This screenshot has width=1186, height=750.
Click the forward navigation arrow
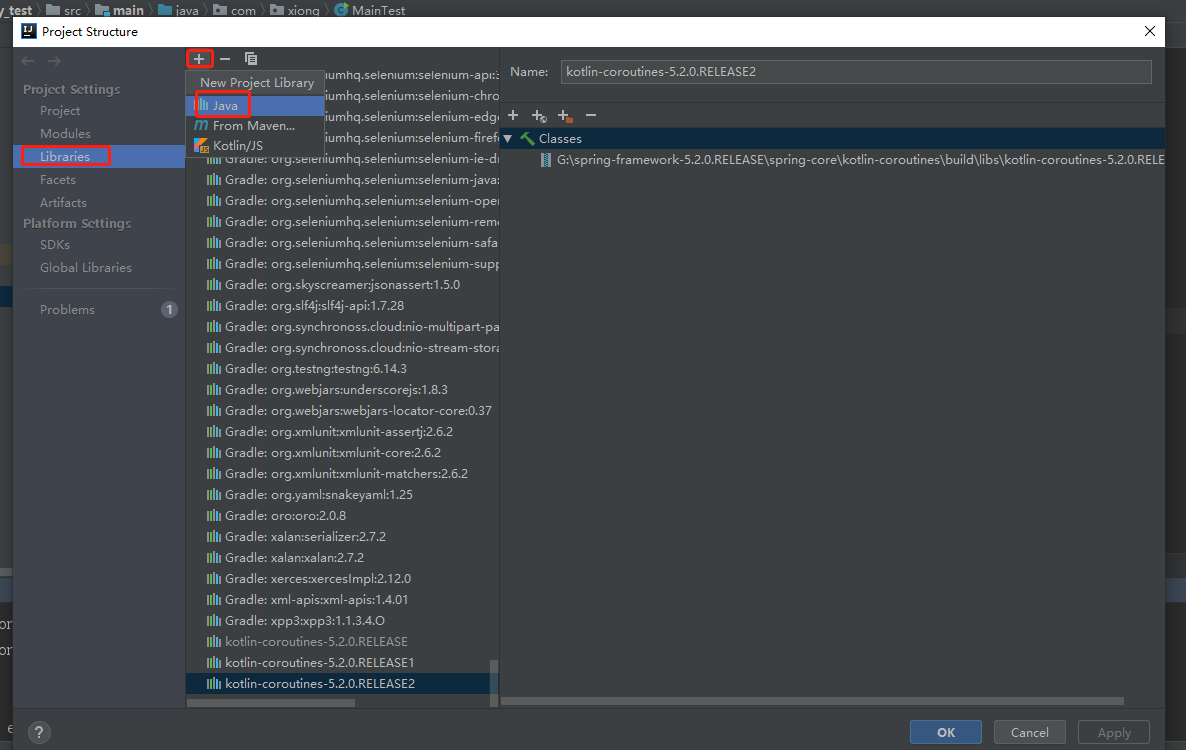pos(54,60)
